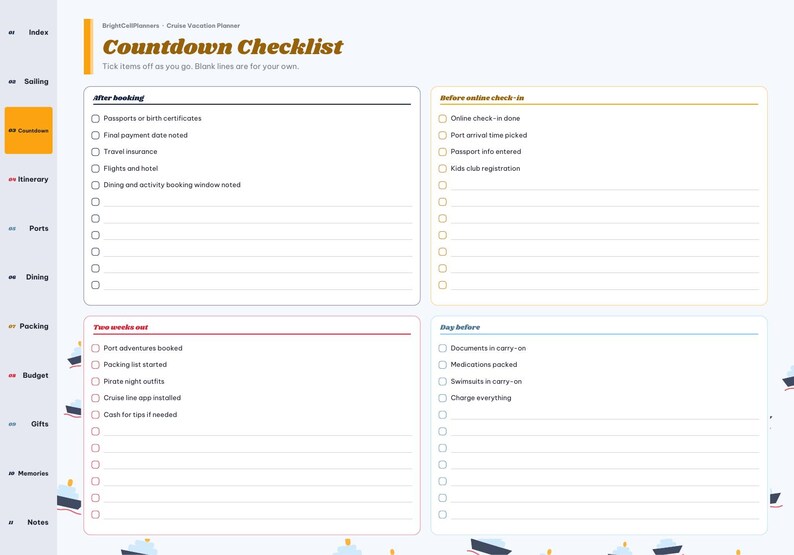
Task: Tick Passports or birth certificates checkbox
Action: click(95, 118)
